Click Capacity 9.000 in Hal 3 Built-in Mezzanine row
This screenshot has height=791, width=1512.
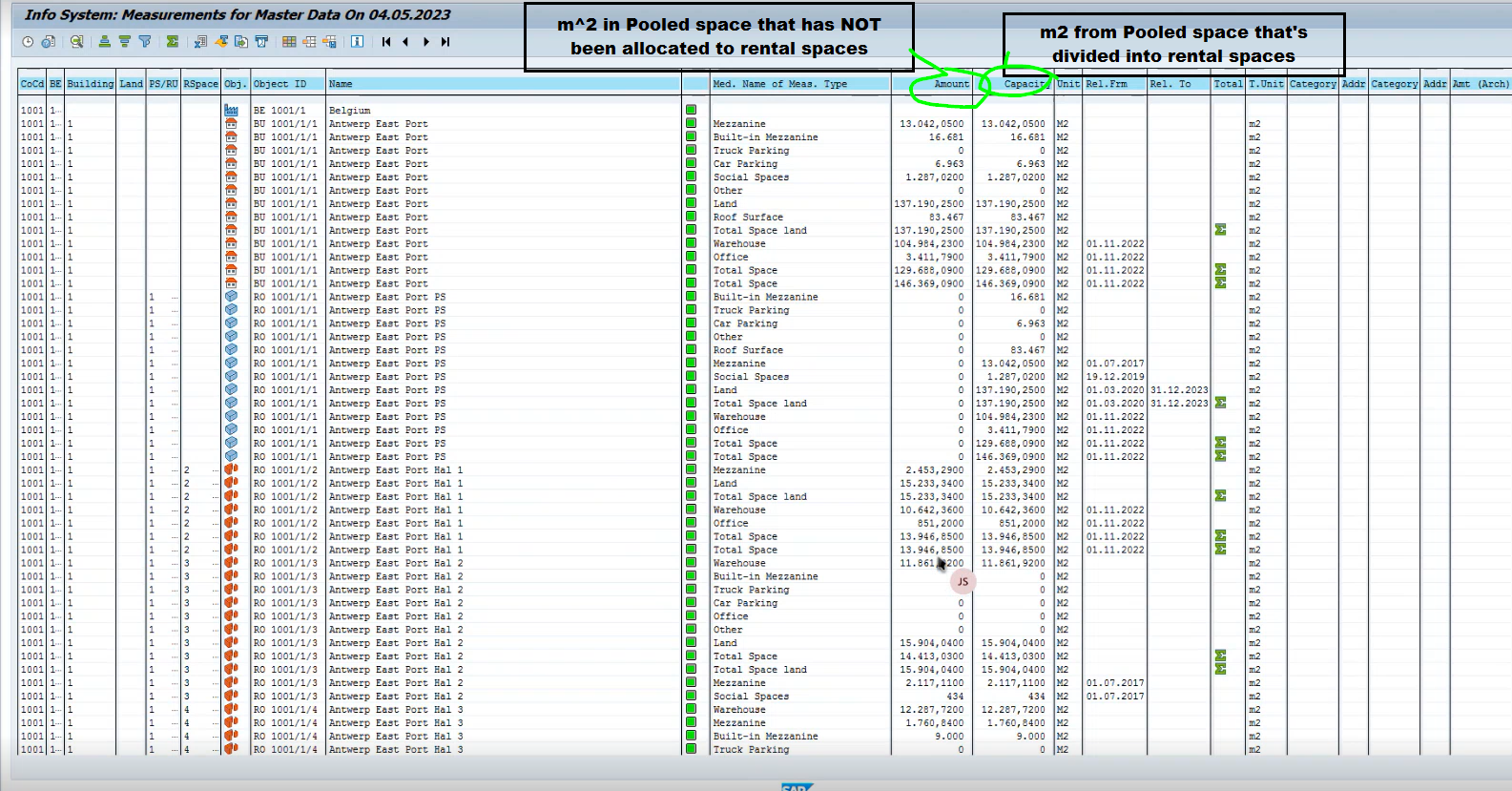click(x=1030, y=737)
